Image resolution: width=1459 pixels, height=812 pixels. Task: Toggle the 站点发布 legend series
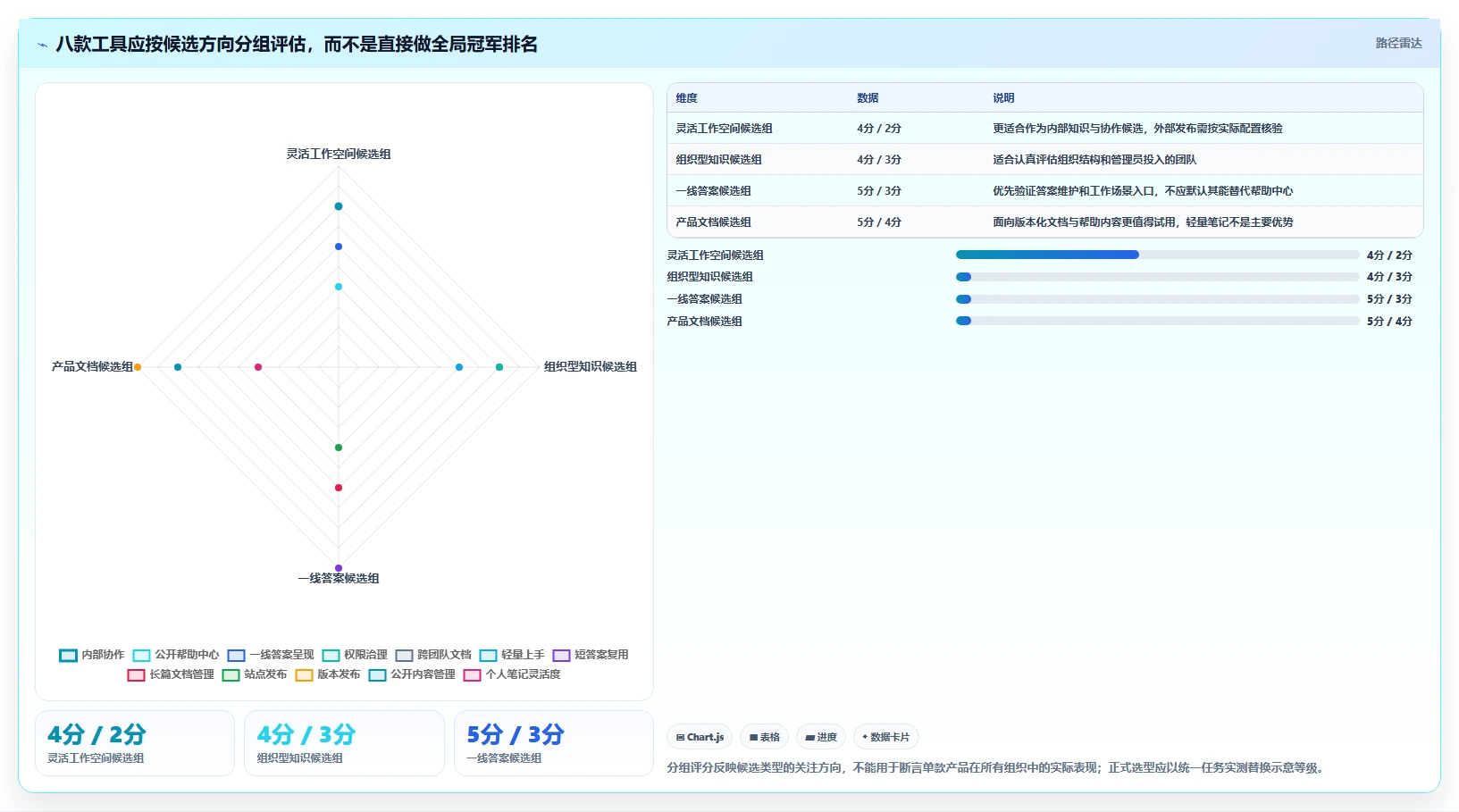[255, 674]
